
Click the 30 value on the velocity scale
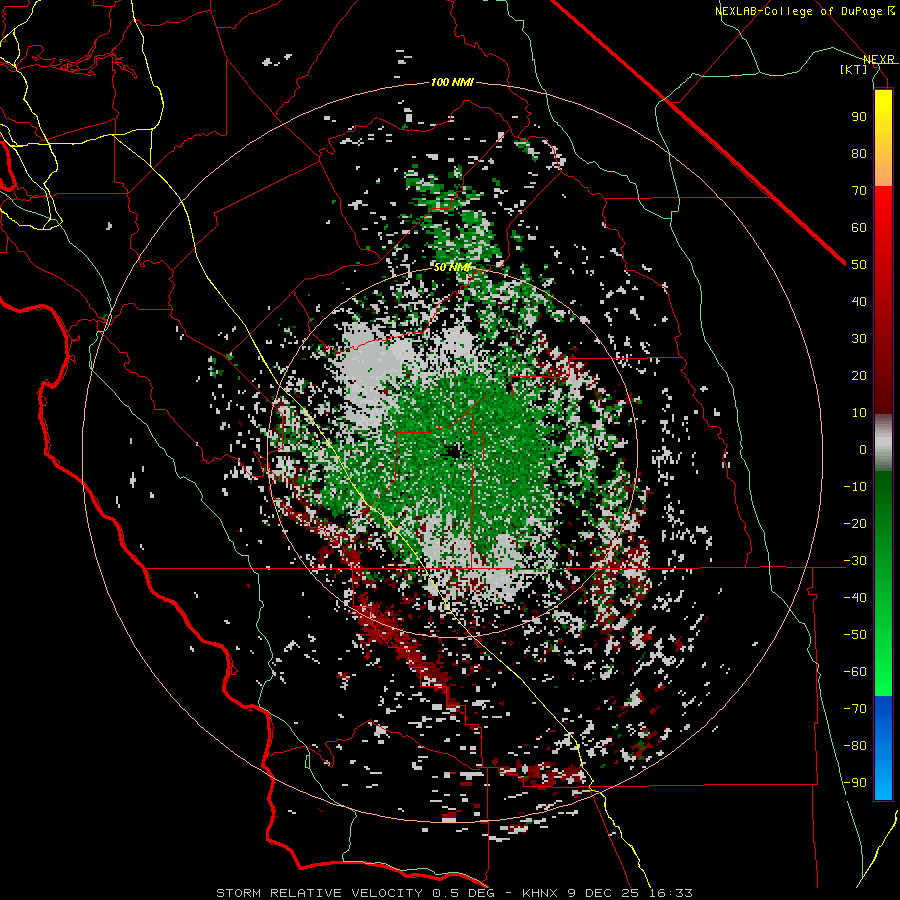point(859,339)
